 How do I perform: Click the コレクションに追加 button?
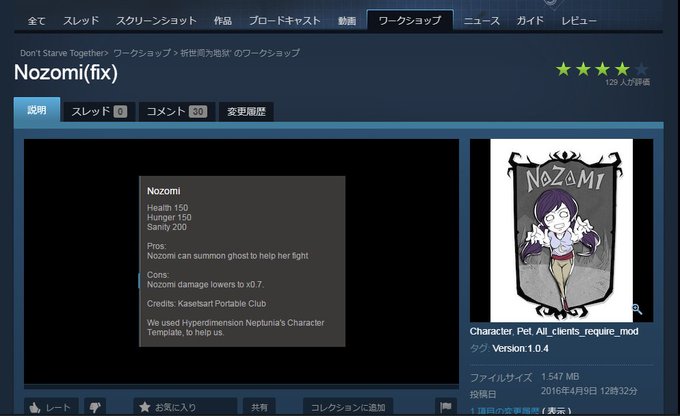coord(348,407)
